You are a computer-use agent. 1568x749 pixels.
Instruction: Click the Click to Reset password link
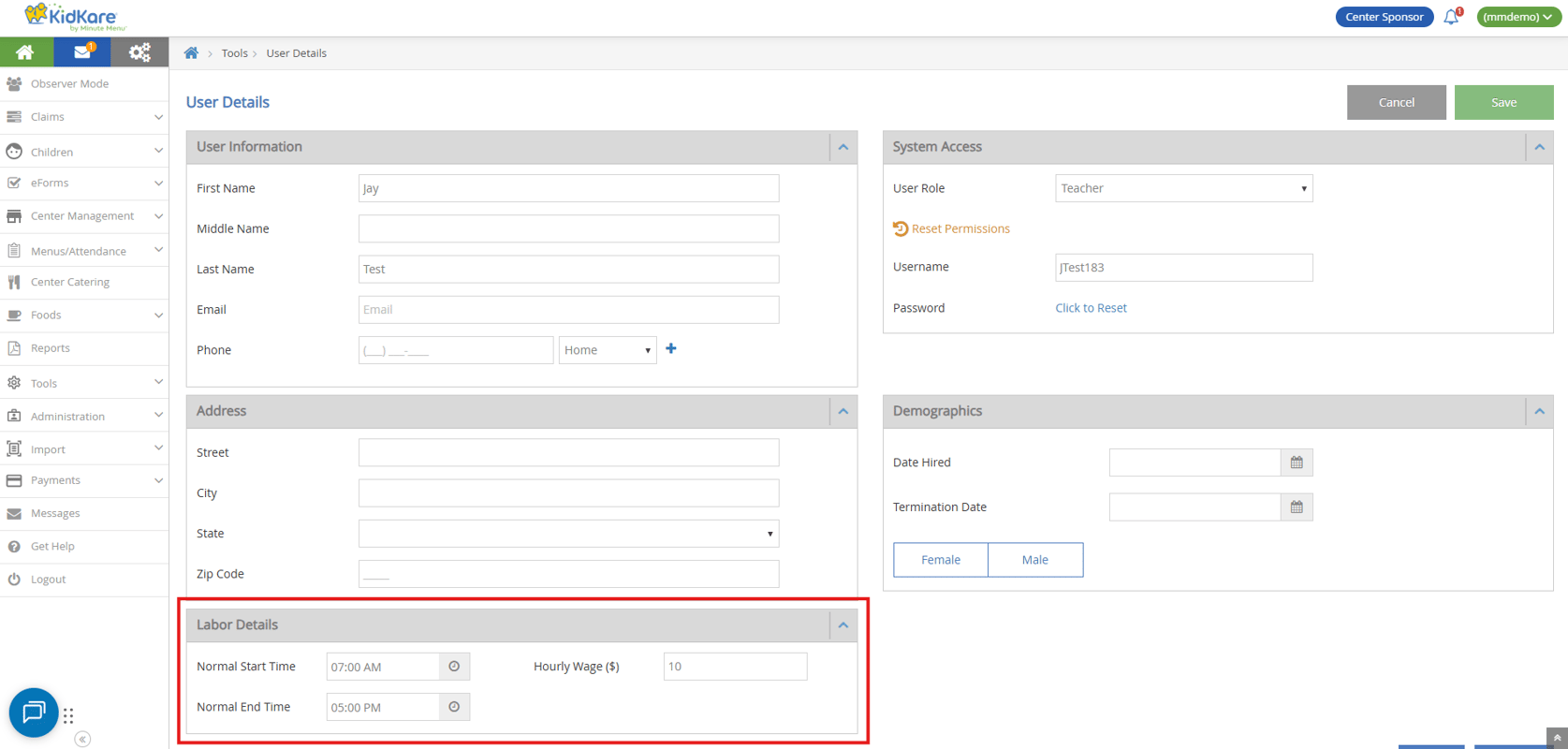click(1091, 308)
